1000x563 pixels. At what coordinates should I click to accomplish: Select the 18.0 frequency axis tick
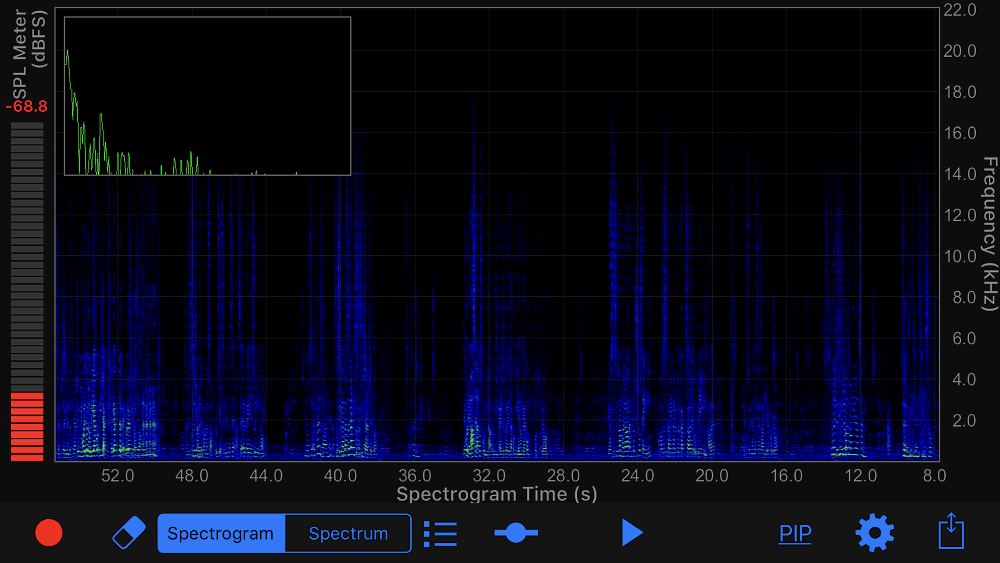[960, 92]
